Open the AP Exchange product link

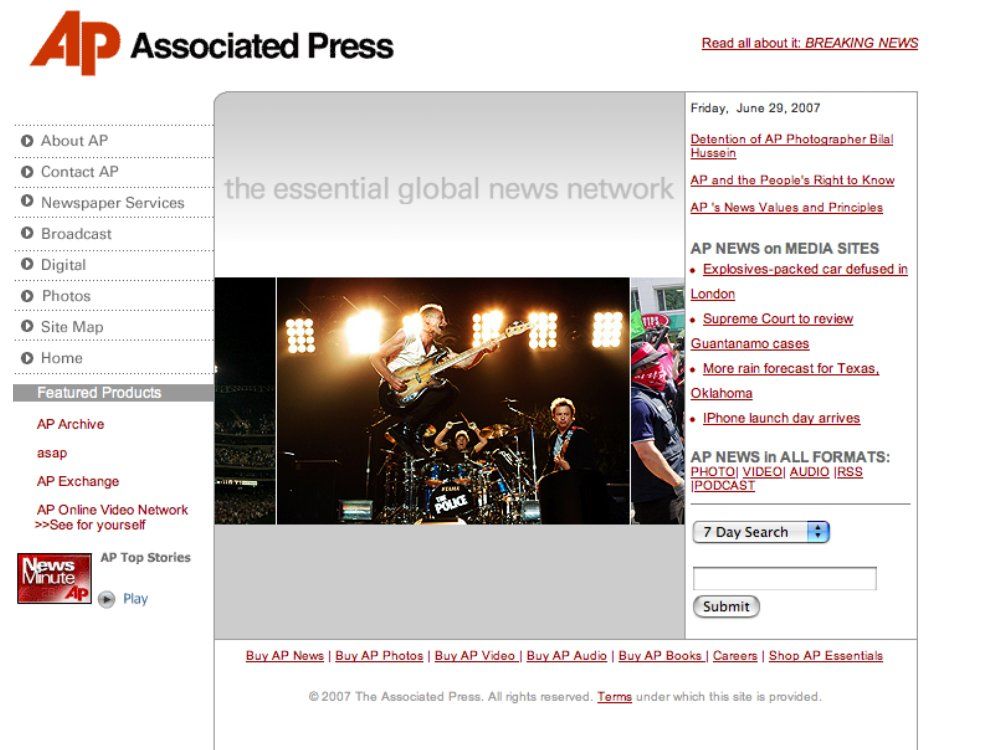click(78, 482)
